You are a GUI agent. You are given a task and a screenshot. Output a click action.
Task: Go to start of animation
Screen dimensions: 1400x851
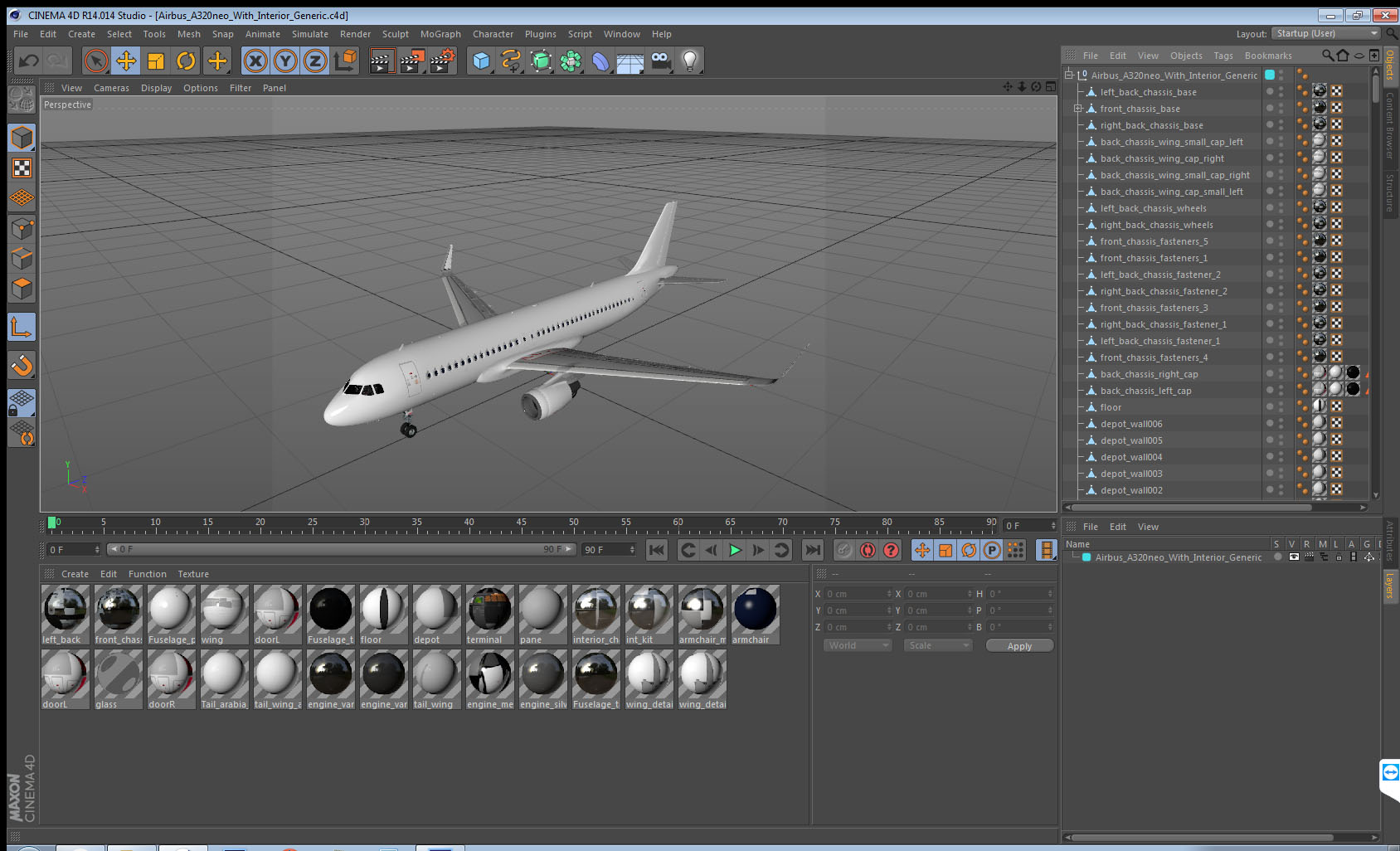coord(657,550)
